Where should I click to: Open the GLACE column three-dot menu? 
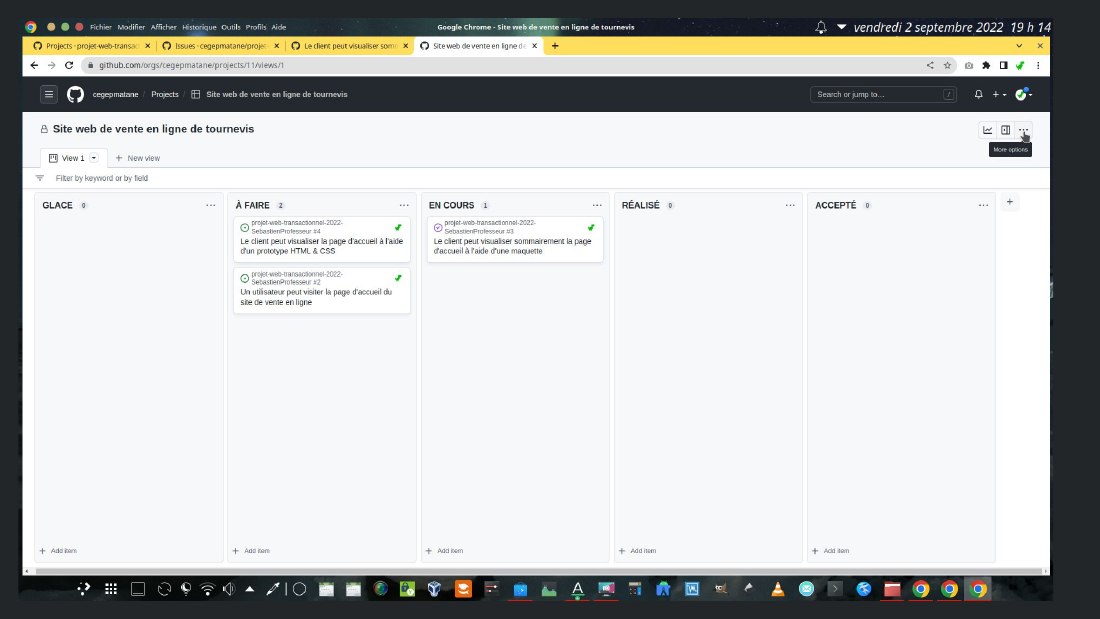click(210, 205)
